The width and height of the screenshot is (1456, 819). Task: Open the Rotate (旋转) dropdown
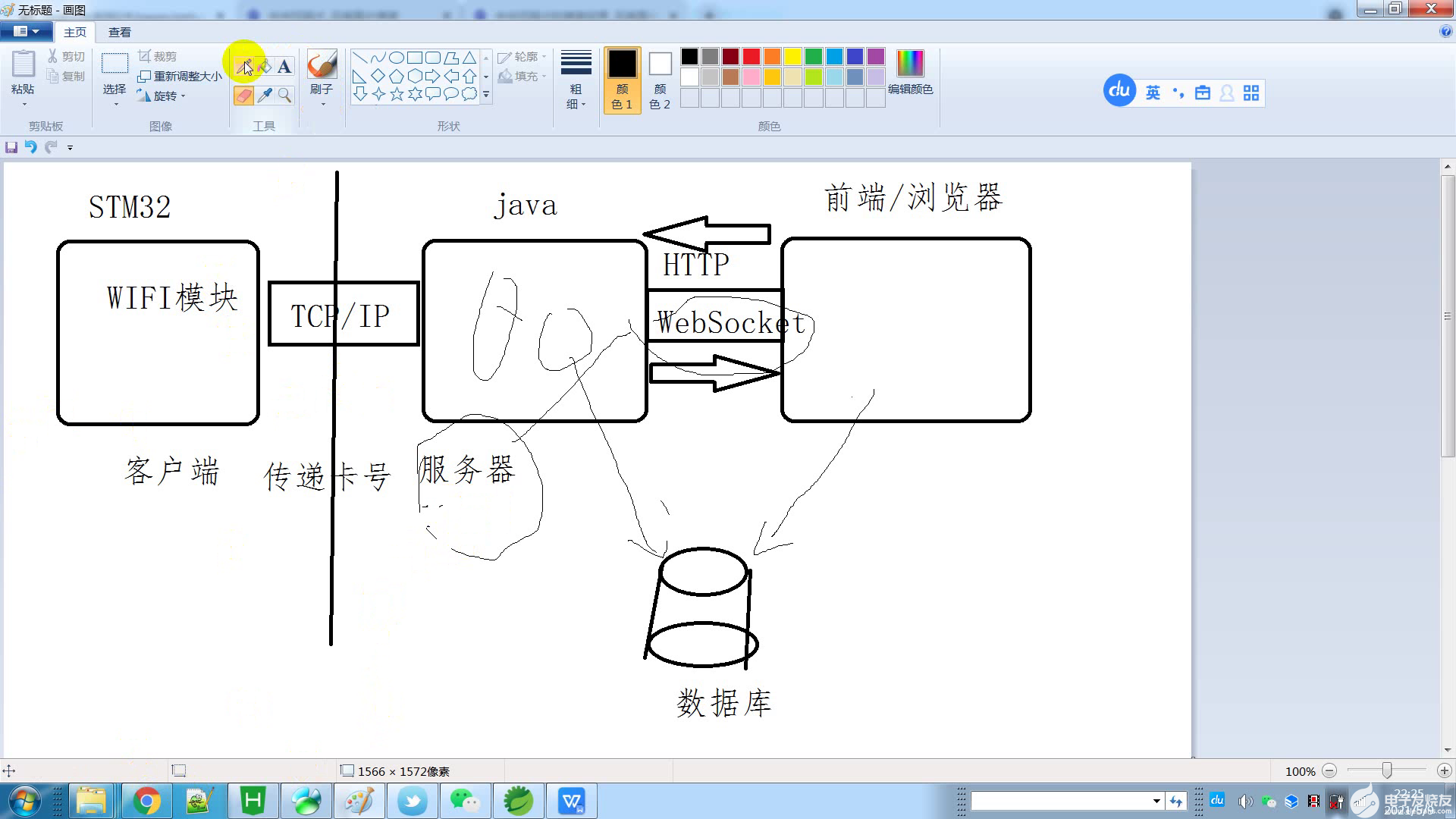(x=164, y=96)
